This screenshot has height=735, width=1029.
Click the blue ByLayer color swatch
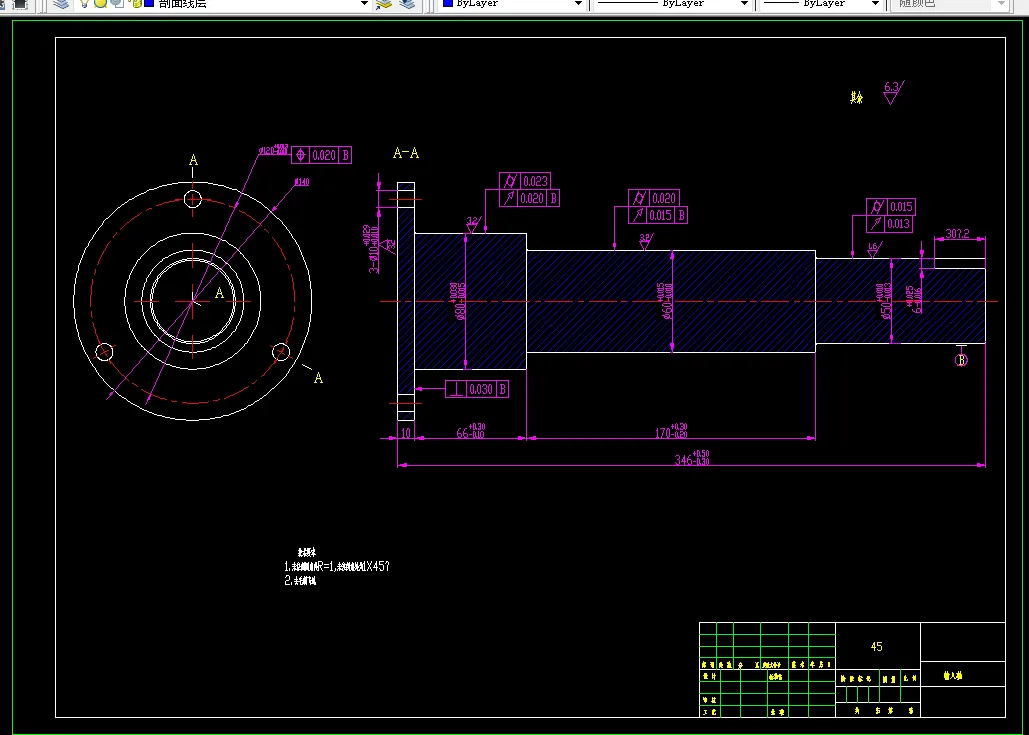(448, 3)
